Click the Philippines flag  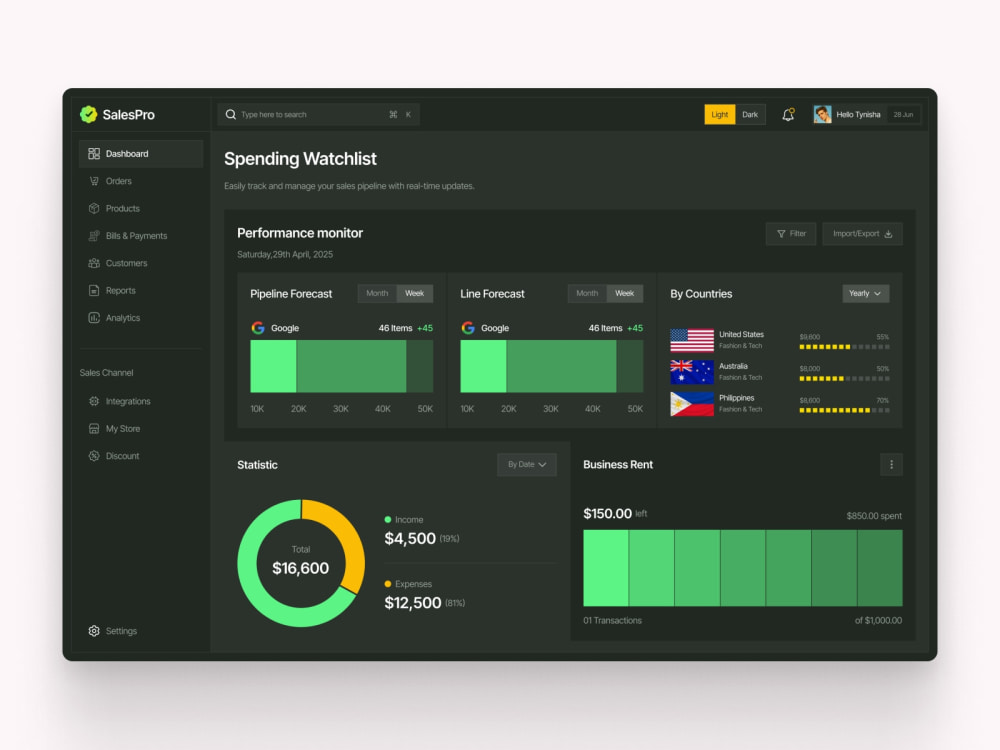(692, 404)
